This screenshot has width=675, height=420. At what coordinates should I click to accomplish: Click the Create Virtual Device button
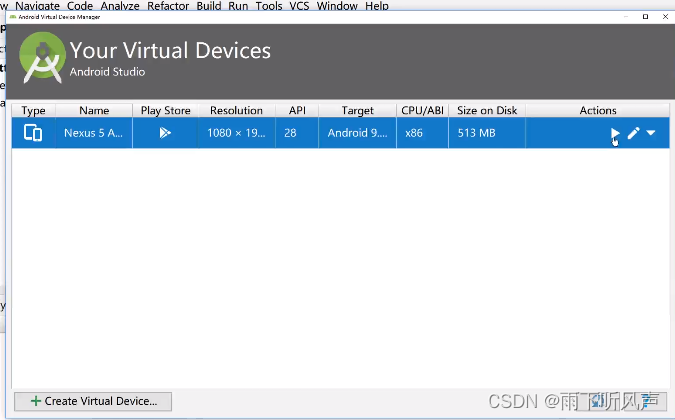(93, 401)
